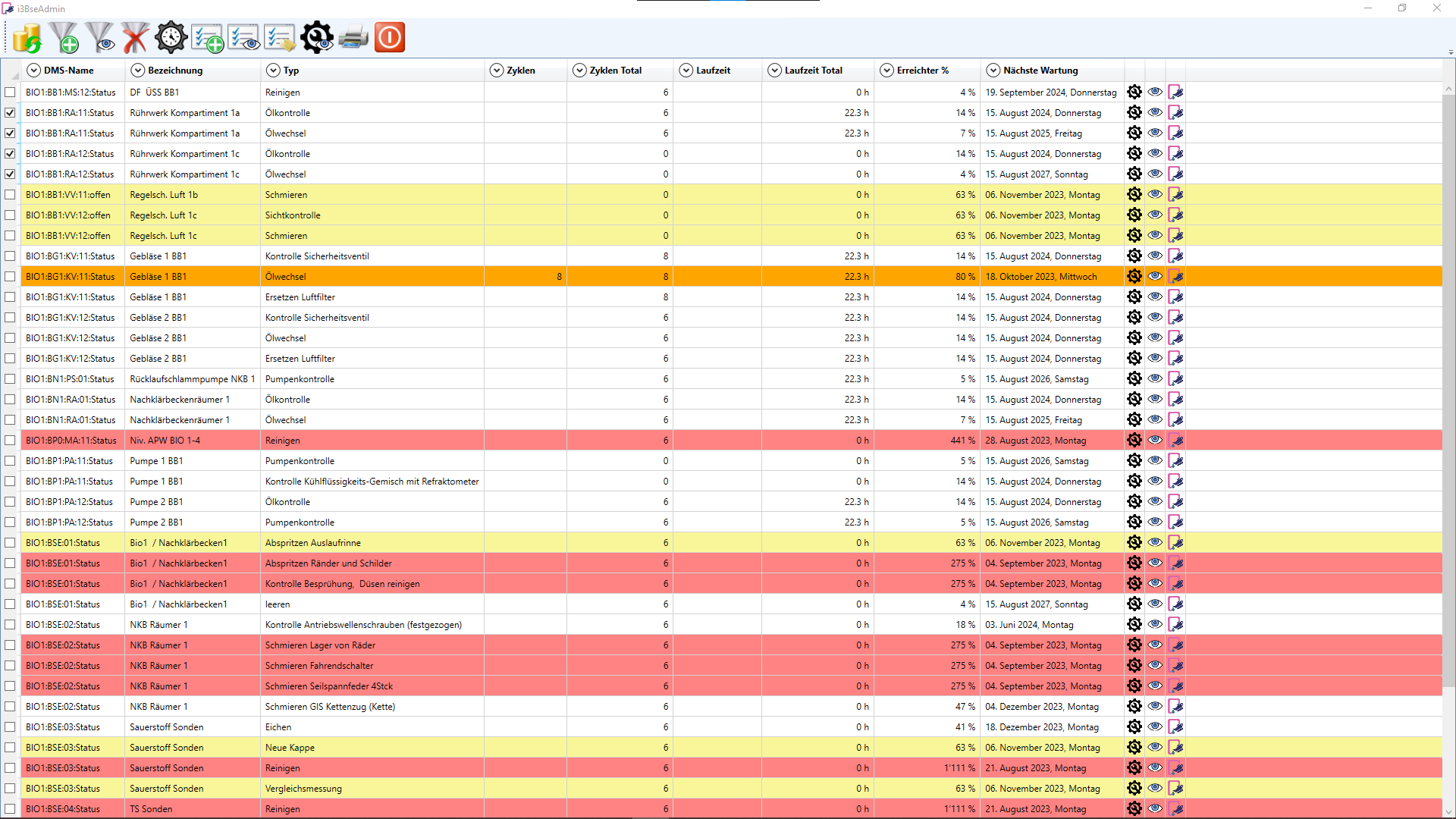
Task: Click the vertical scrollbar on the right
Action: (1448, 379)
